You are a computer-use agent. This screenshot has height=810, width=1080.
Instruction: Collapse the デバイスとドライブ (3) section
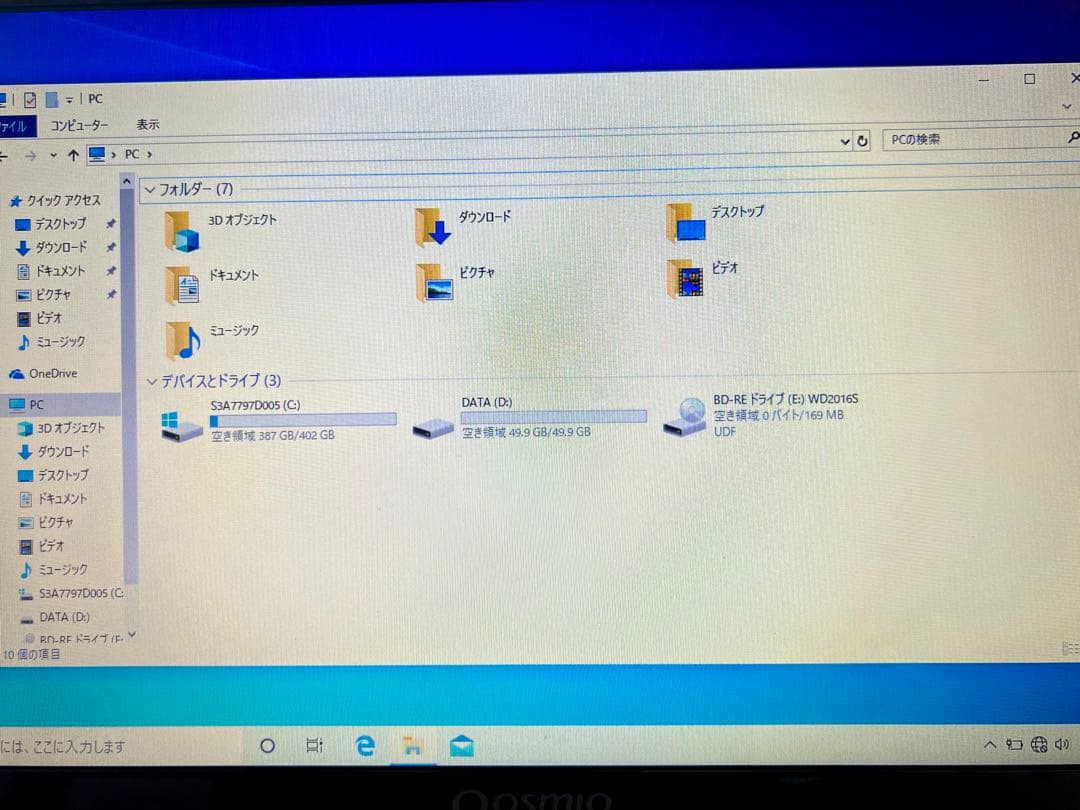[151, 381]
